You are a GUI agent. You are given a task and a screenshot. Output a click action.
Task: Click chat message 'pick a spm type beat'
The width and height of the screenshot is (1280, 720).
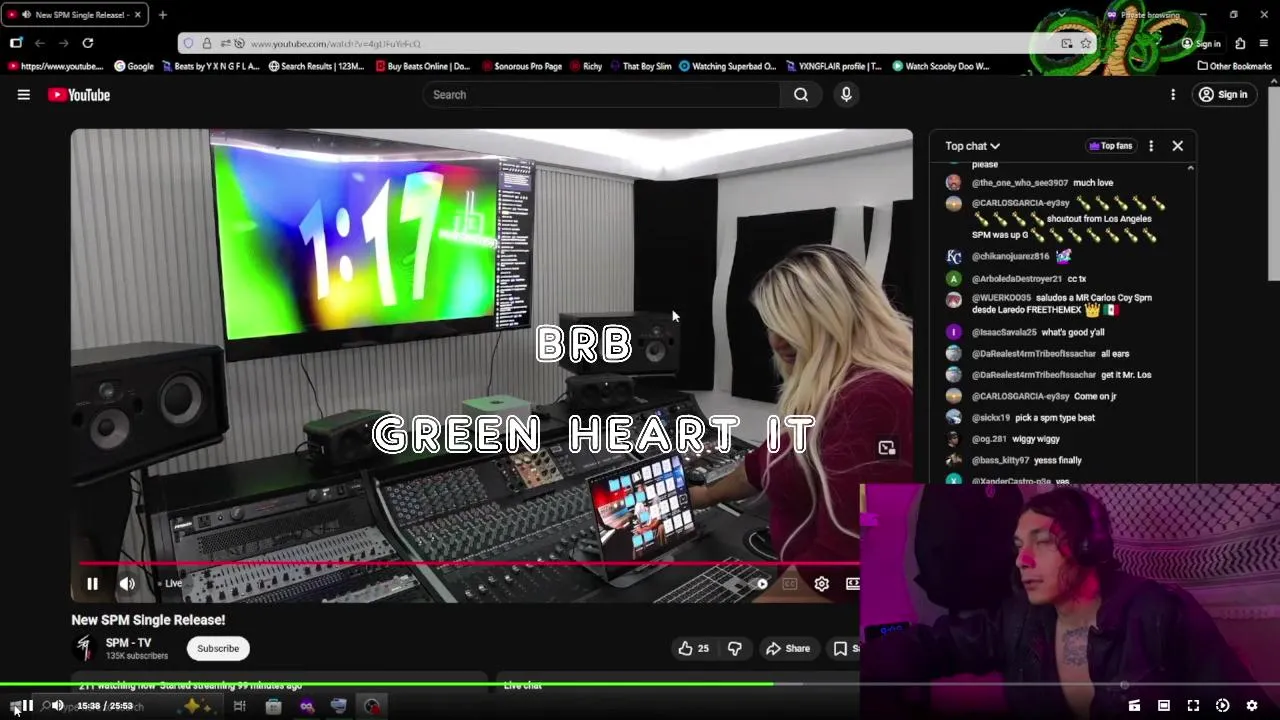pyautogui.click(x=1055, y=418)
